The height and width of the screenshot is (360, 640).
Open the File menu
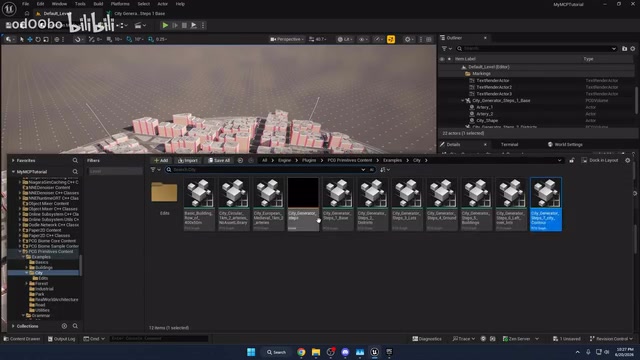(x=25, y=4)
